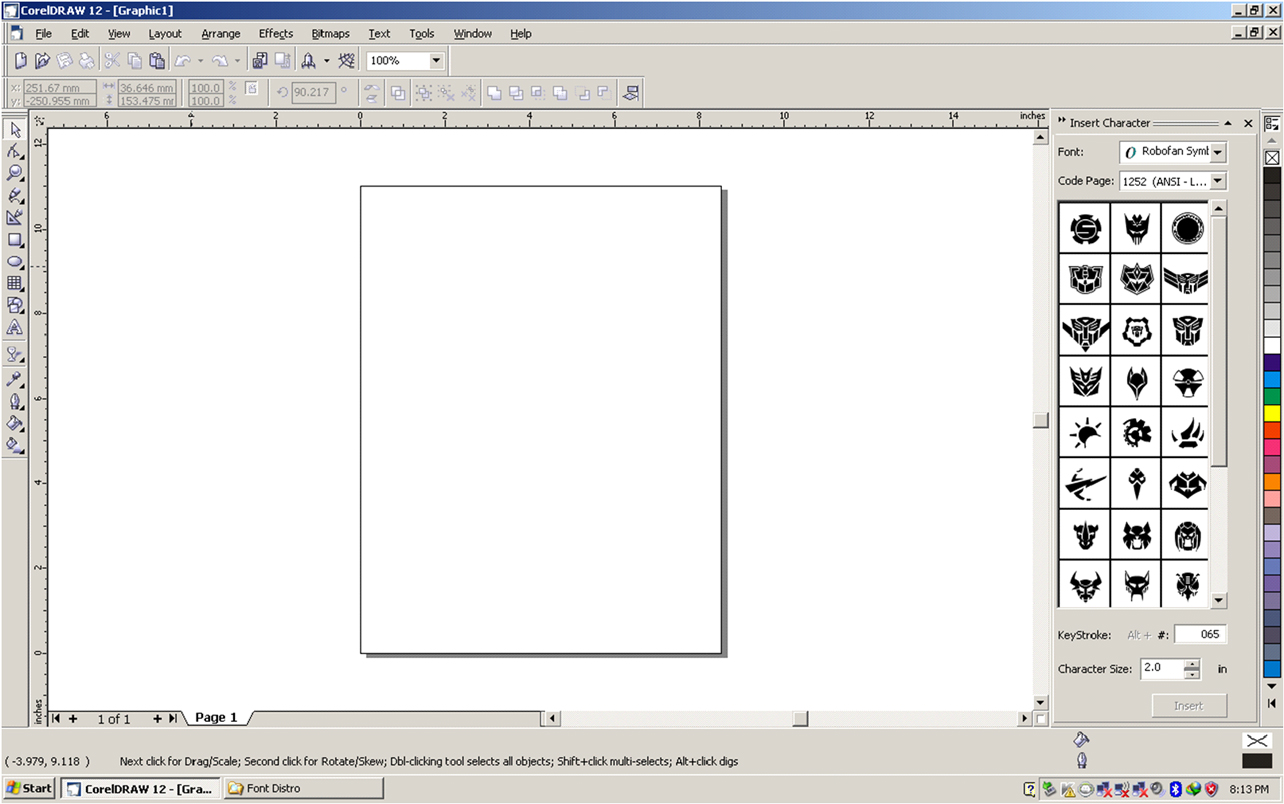The height and width of the screenshot is (804, 1284).
Task: Open the Font Distro taskbar window
Action: pos(303,788)
